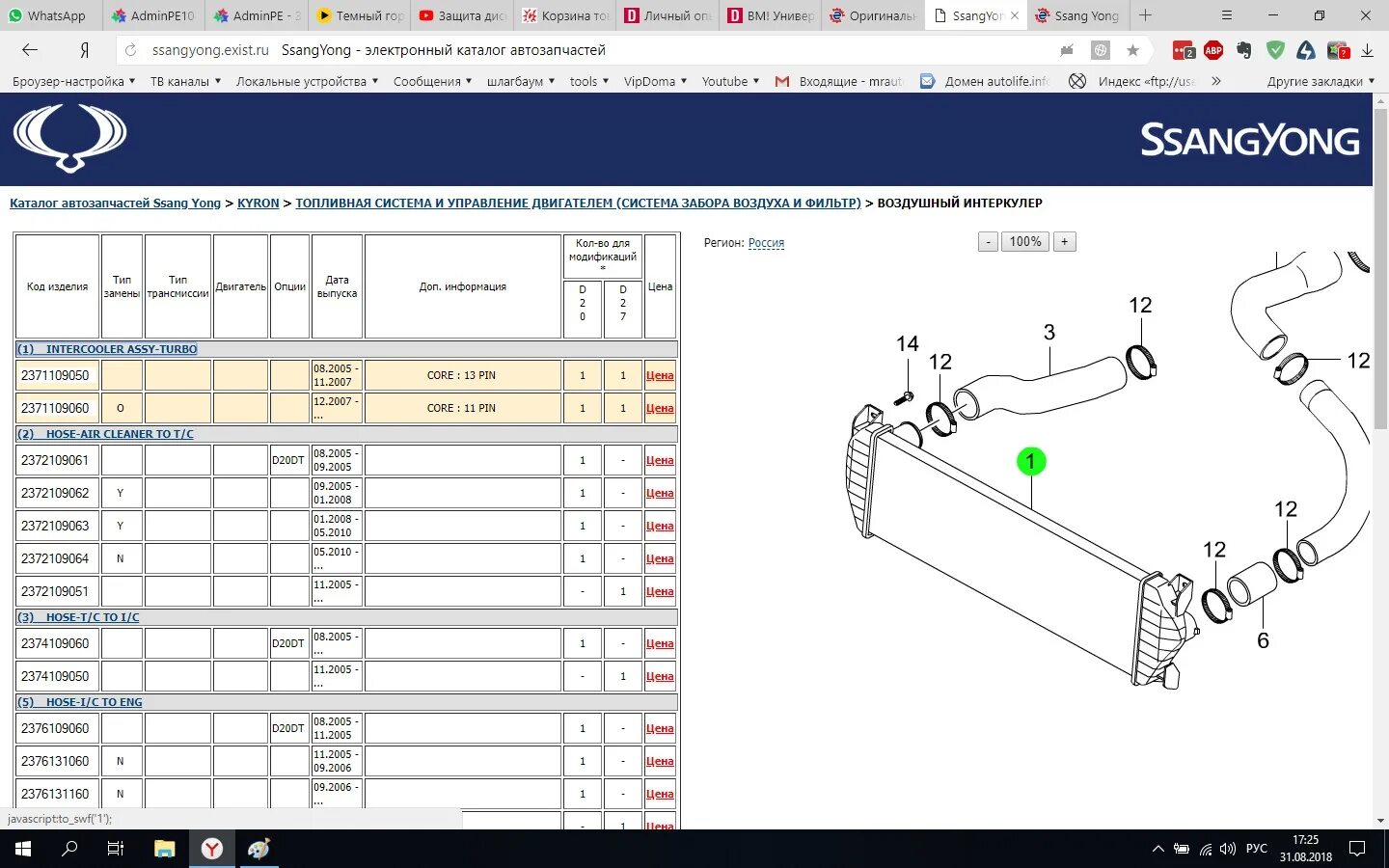
Task: Bookmark the page with the star icon
Action: pyautogui.click(x=1132, y=50)
